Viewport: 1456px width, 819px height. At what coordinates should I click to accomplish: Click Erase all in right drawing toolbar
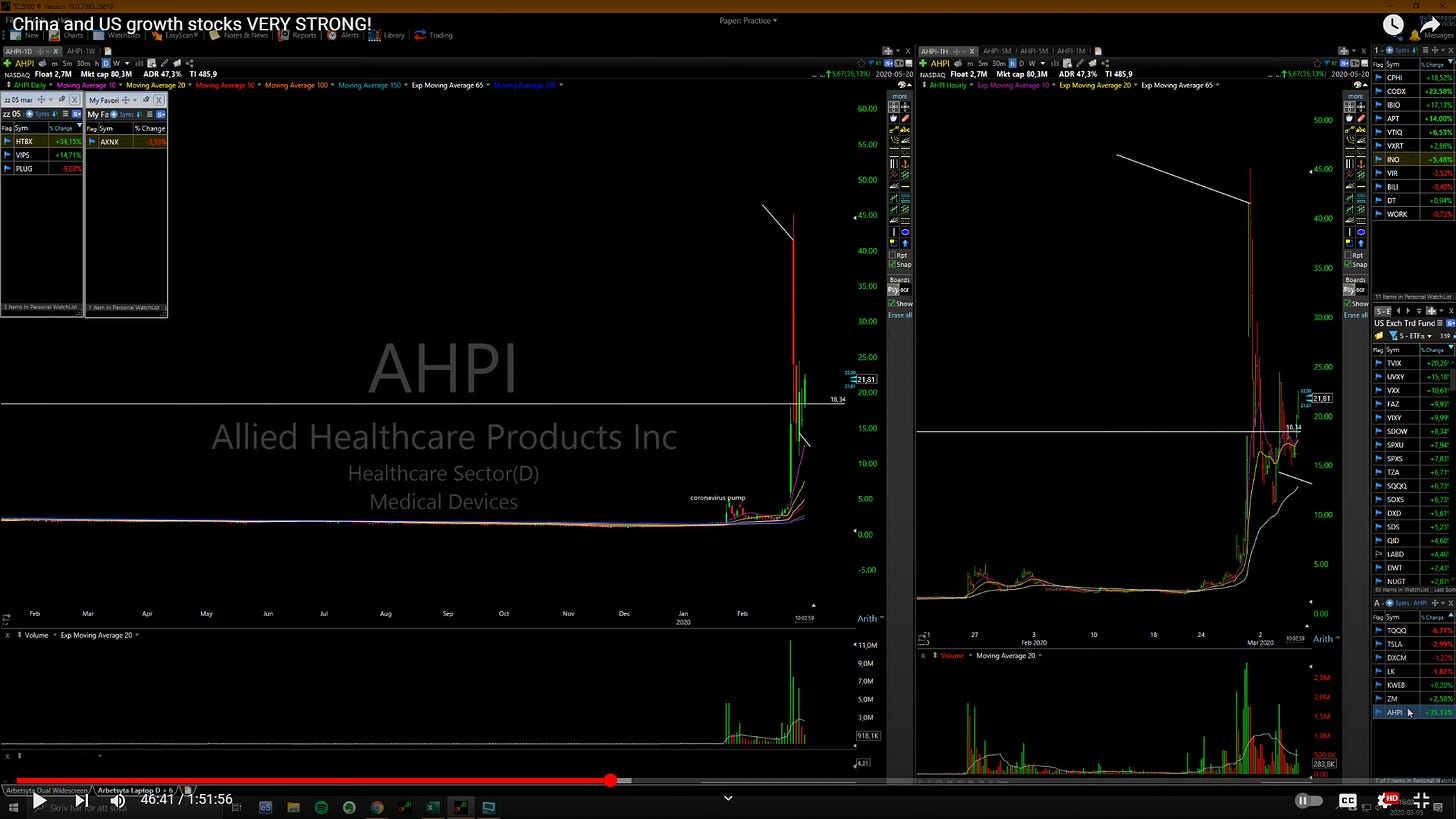(x=1355, y=315)
